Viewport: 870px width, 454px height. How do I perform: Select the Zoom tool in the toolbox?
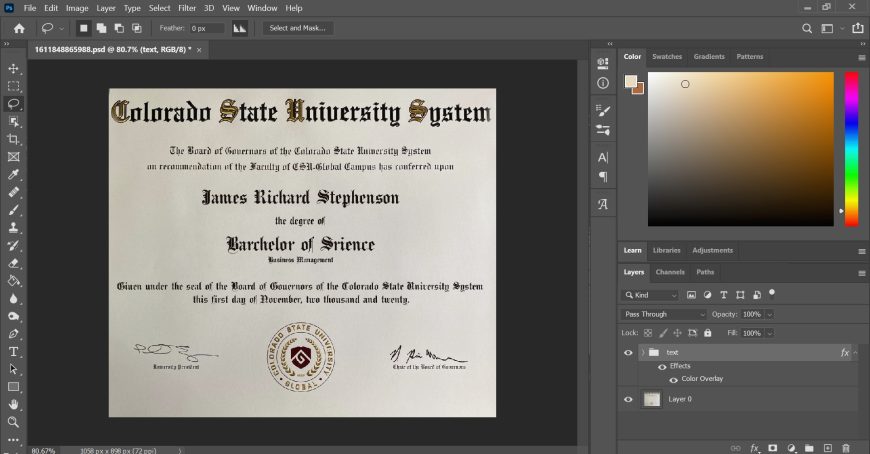(13, 422)
